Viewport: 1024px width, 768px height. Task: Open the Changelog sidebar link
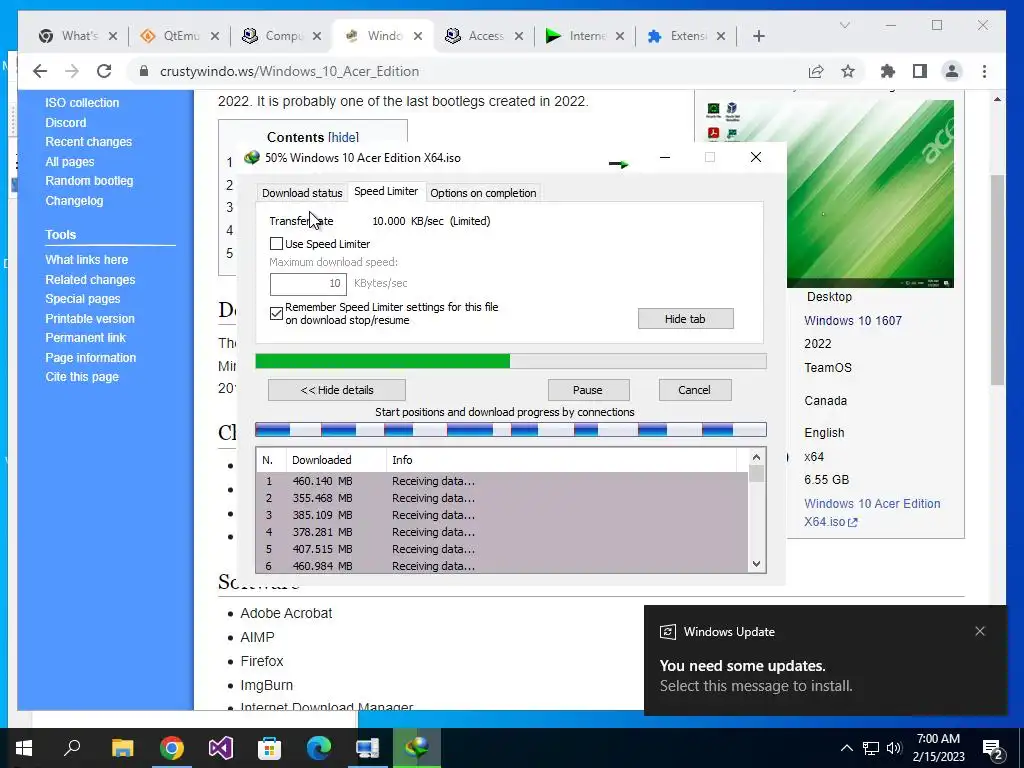(74, 200)
